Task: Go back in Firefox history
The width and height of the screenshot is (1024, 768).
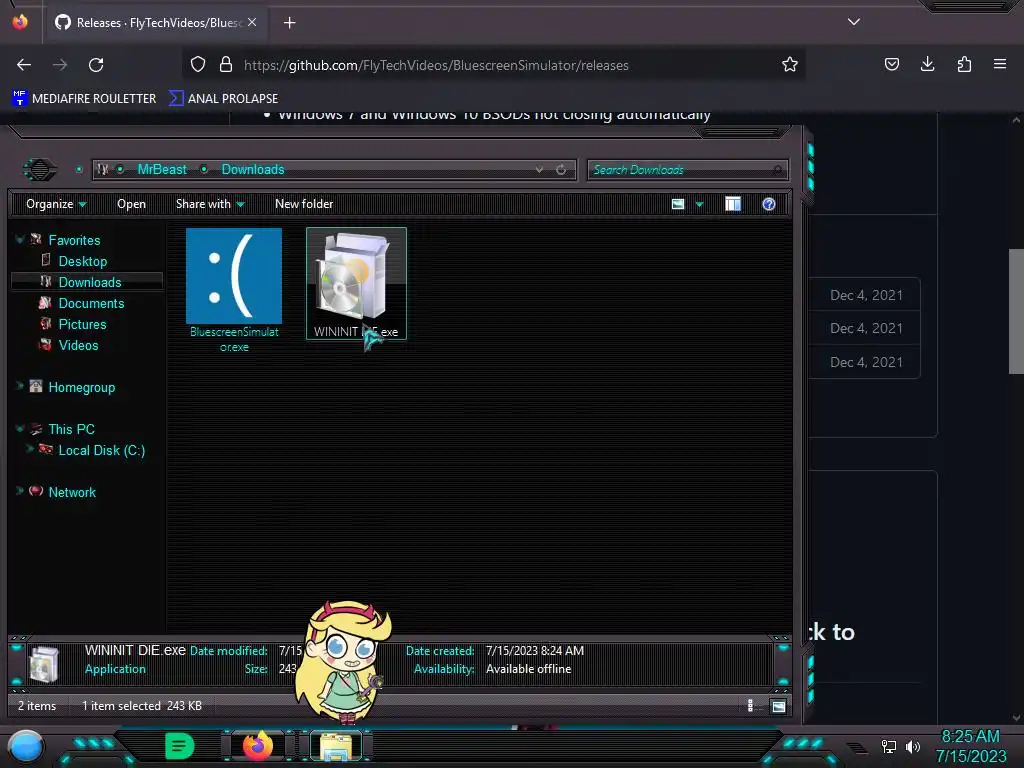Action: (24, 65)
